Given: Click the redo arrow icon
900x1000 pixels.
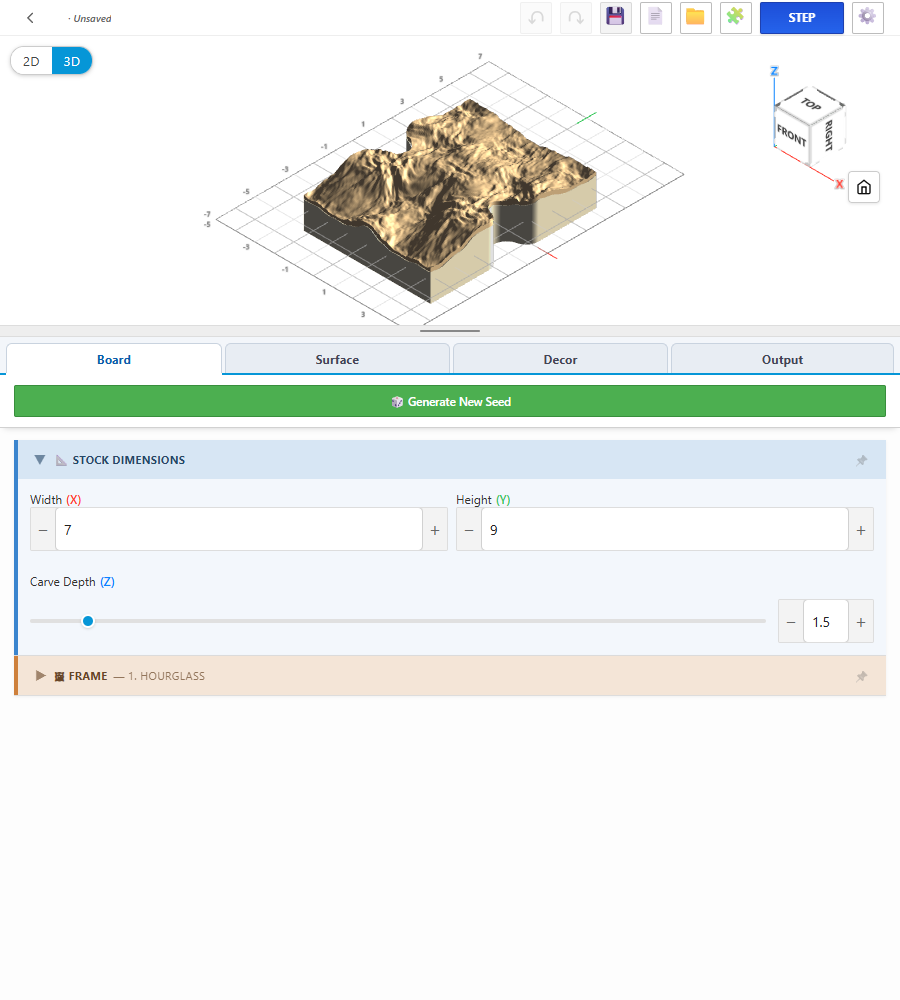Looking at the screenshot, I should (x=576, y=18).
